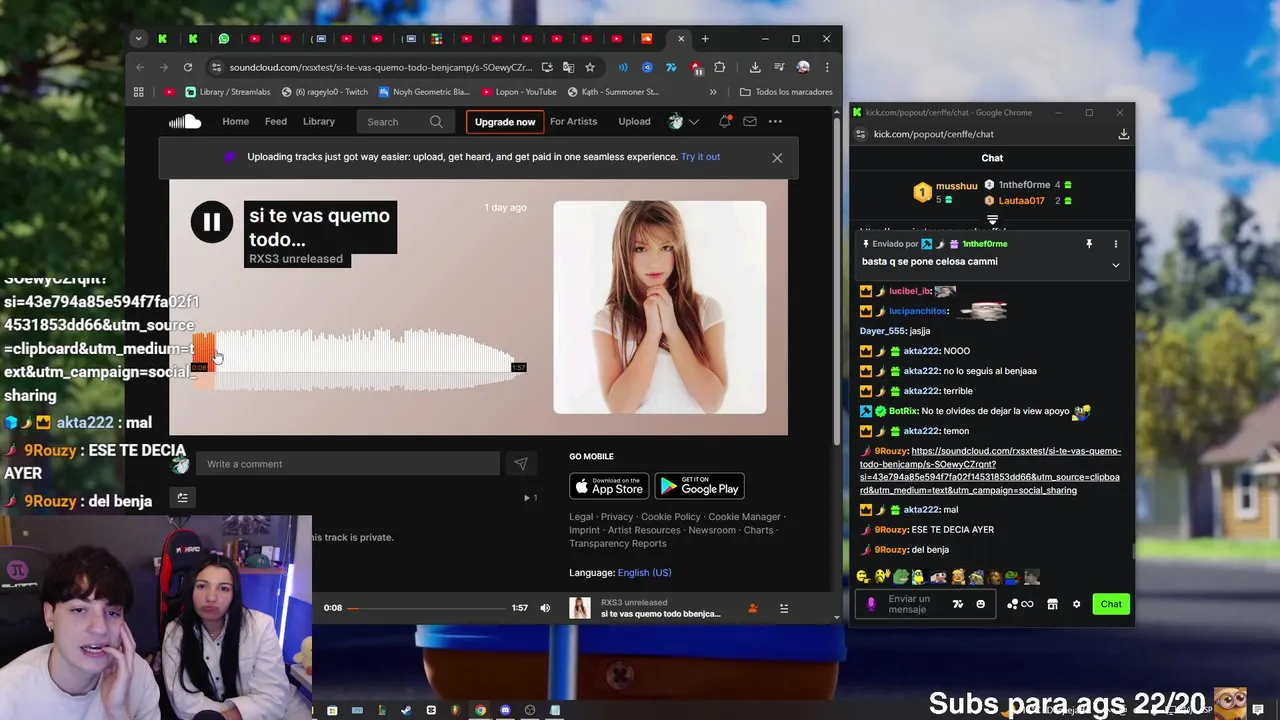Focus the Write a comment field

(347, 464)
